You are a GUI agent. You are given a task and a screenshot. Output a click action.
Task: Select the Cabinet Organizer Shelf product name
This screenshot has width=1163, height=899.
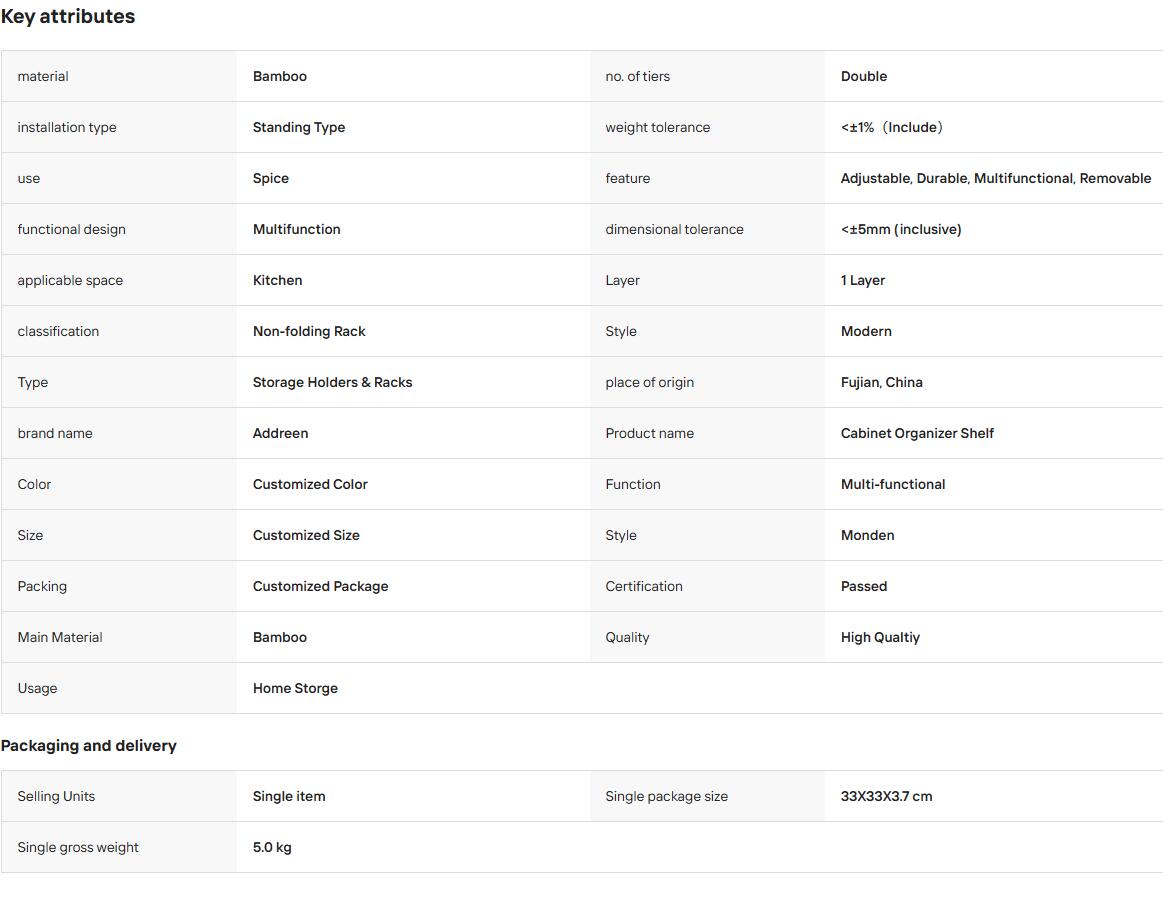tap(917, 434)
